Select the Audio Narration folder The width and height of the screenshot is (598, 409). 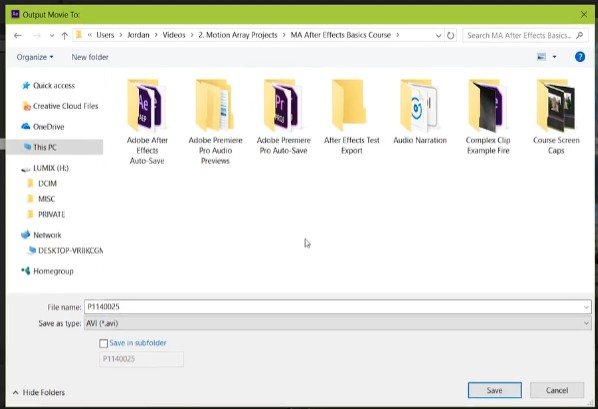click(420, 112)
